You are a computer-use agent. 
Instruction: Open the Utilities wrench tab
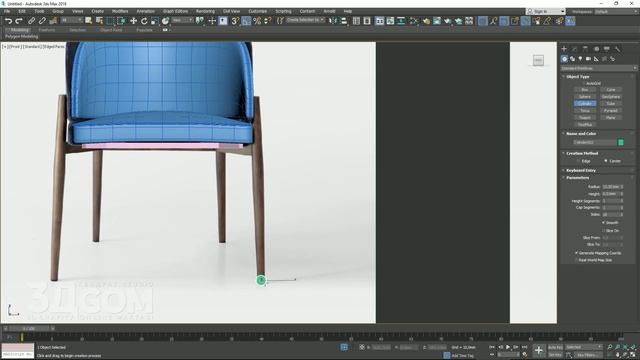coord(618,49)
